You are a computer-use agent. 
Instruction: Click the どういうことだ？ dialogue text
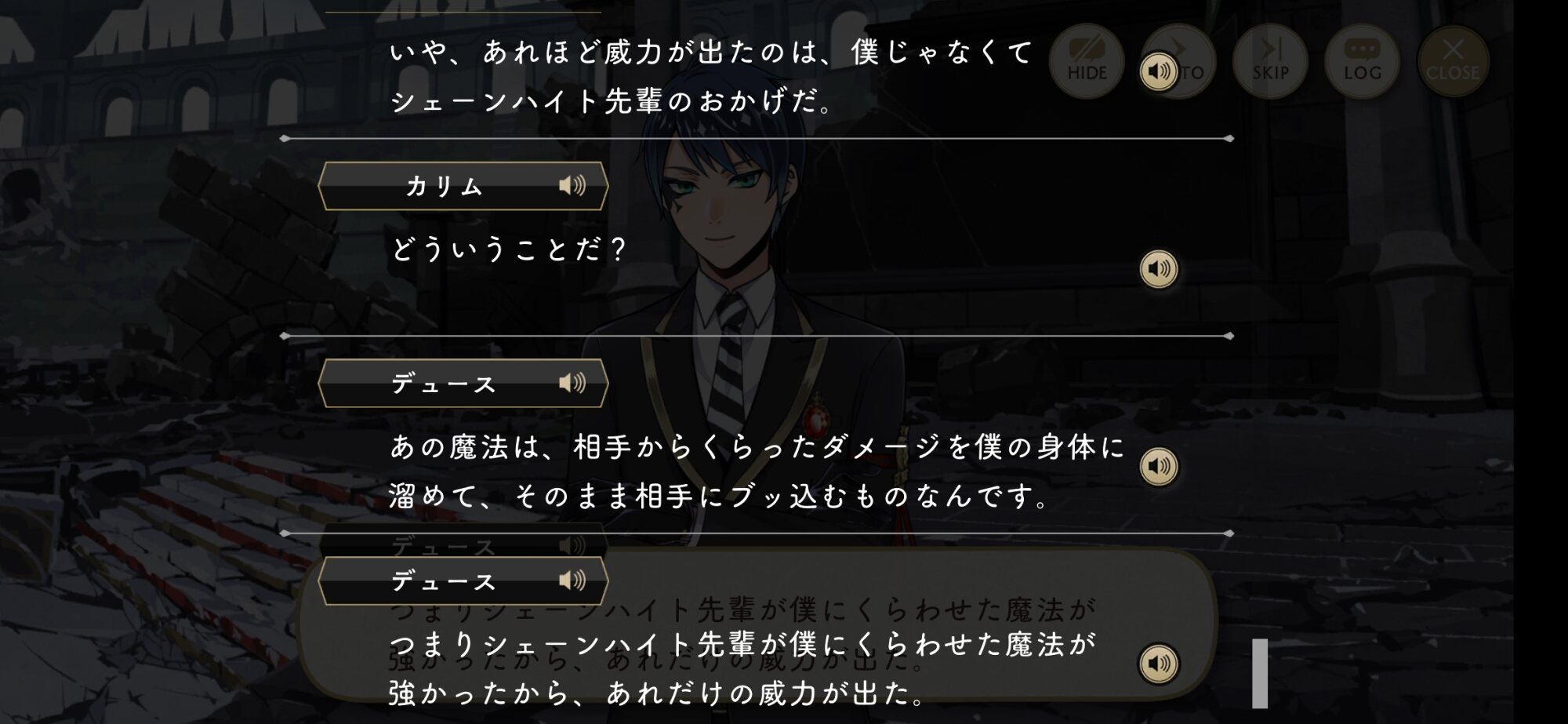click(509, 249)
